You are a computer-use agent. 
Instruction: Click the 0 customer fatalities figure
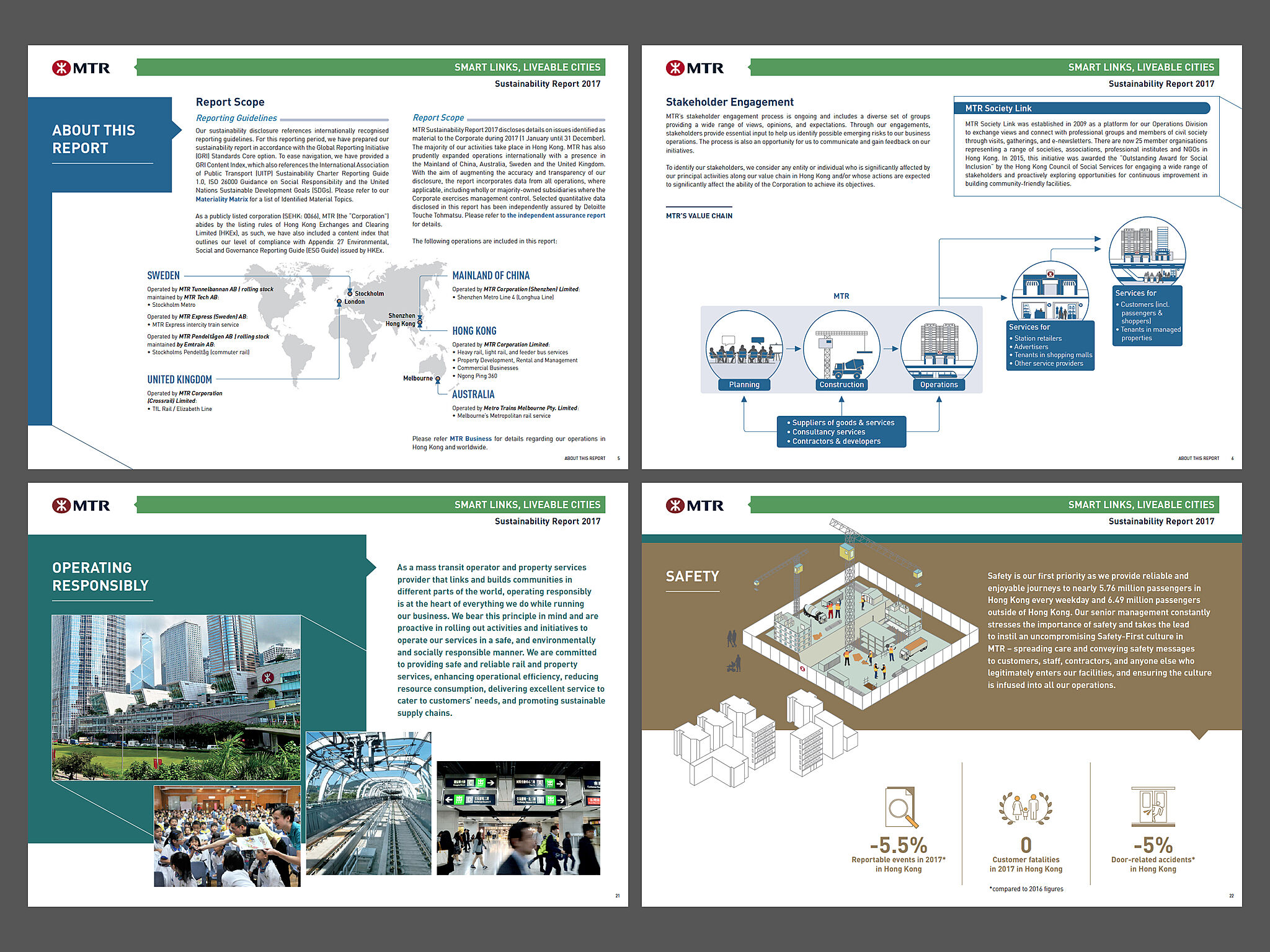click(x=1026, y=845)
